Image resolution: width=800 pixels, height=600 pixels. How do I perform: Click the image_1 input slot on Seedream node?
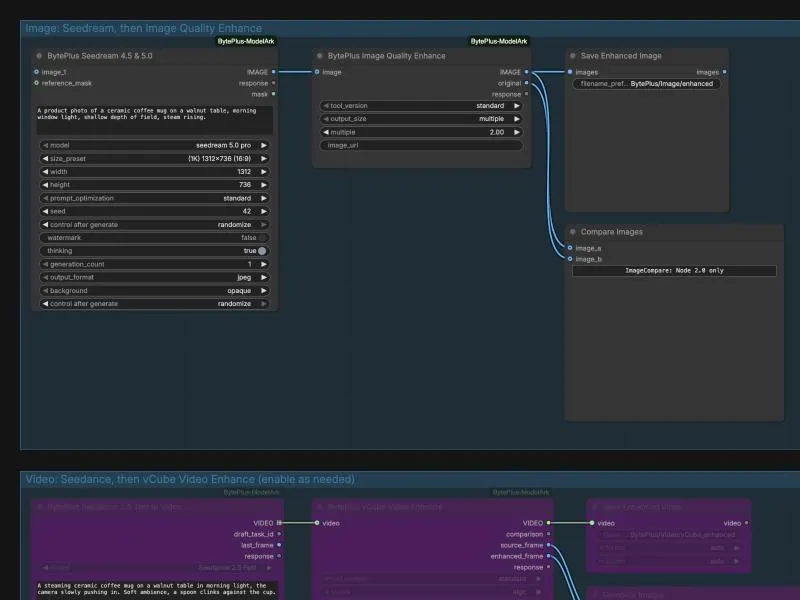(x=36, y=72)
